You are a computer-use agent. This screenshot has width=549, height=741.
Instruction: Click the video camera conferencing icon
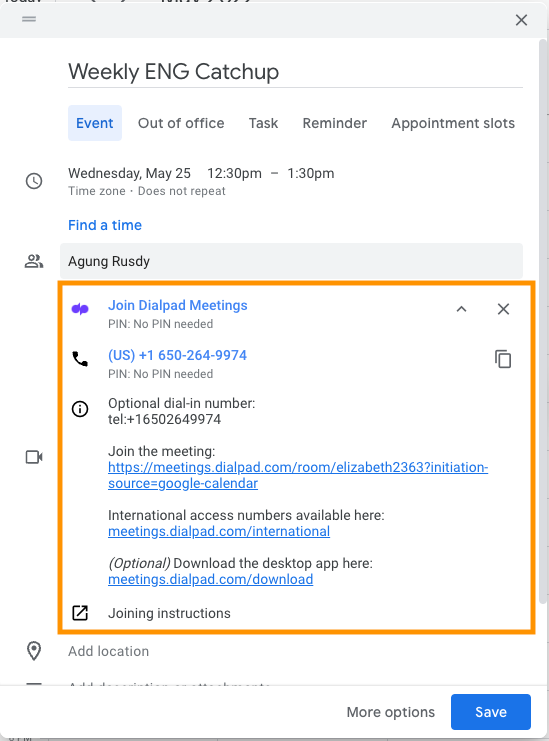34,457
